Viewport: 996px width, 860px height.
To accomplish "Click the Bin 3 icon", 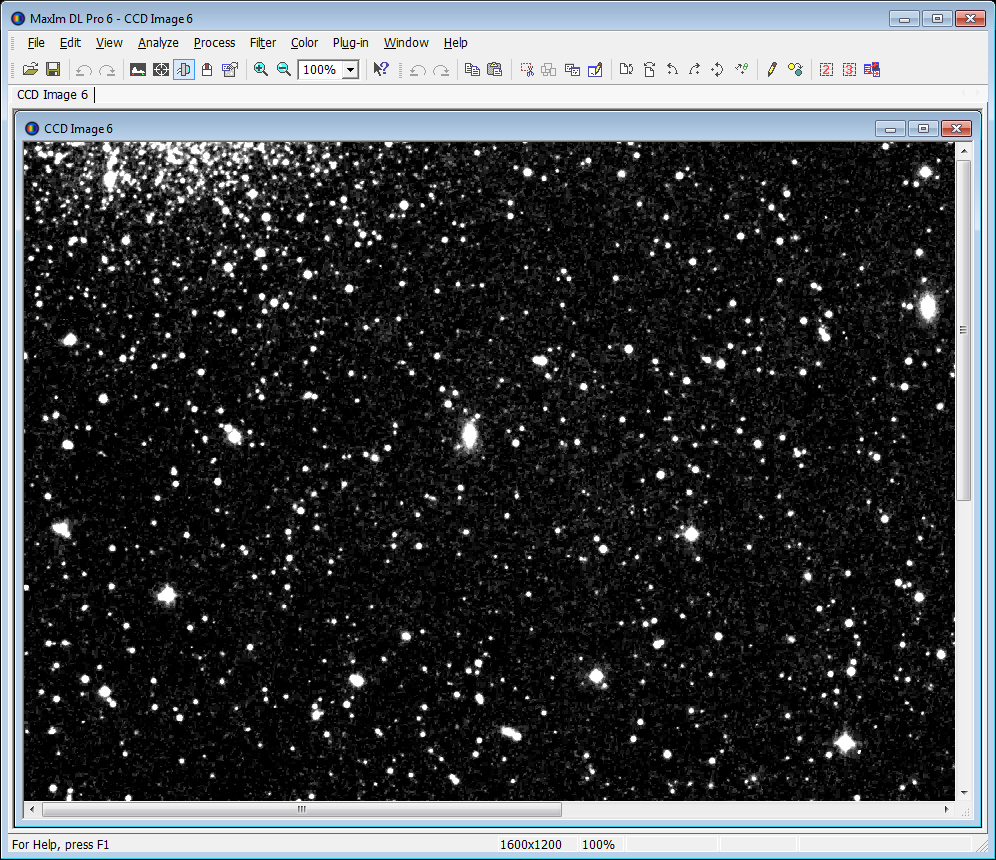I will pyautogui.click(x=849, y=69).
